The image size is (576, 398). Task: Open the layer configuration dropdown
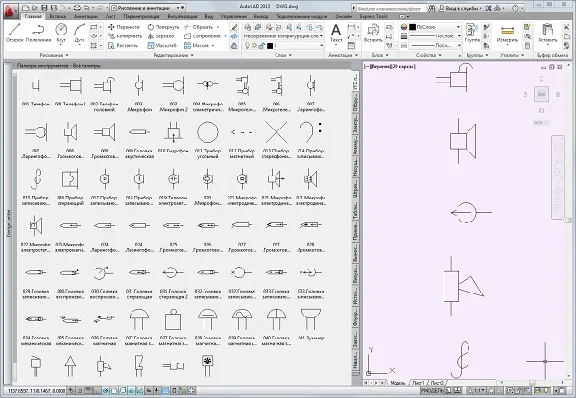tap(283, 36)
